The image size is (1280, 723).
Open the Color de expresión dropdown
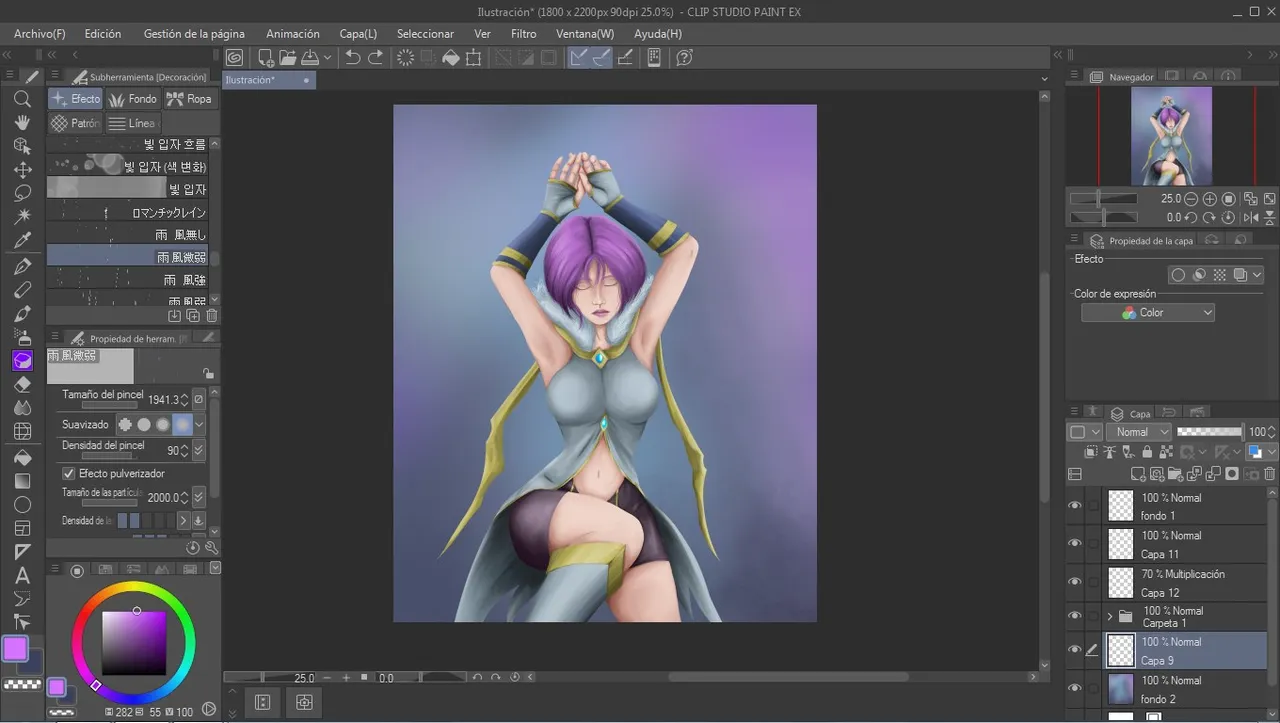pyautogui.click(x=1148, y=313)
